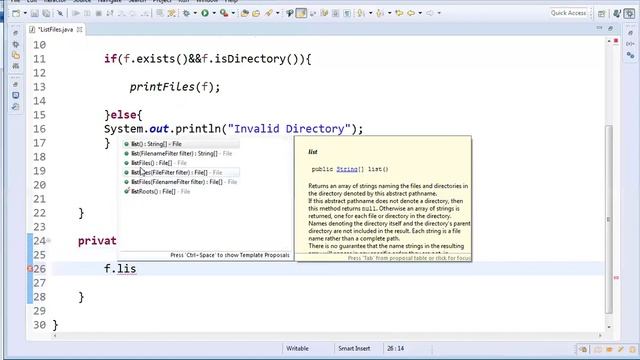Switch to the Debug perspective icon
Image resolution: width=640 pixels, height=360 pixels.
630,13
